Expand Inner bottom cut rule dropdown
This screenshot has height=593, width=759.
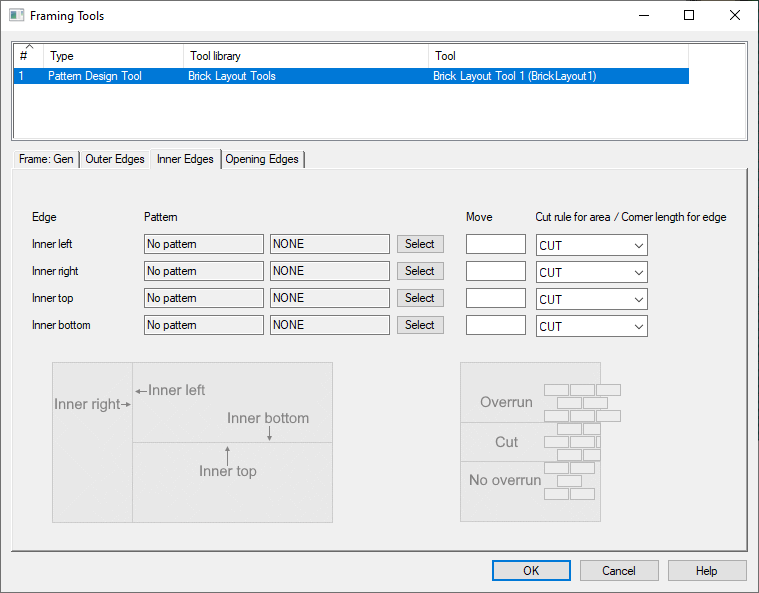click(x=592, y=326)
